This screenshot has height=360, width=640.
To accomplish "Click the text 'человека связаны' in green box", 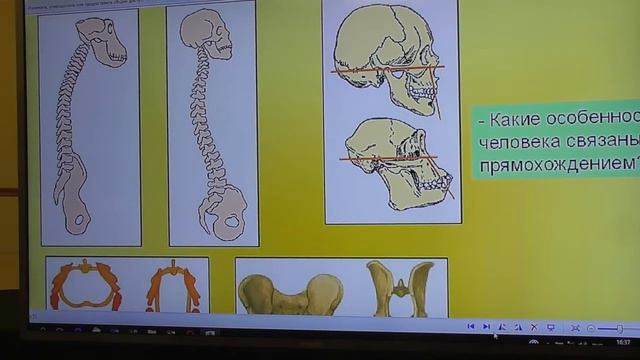I will (559, 142).
